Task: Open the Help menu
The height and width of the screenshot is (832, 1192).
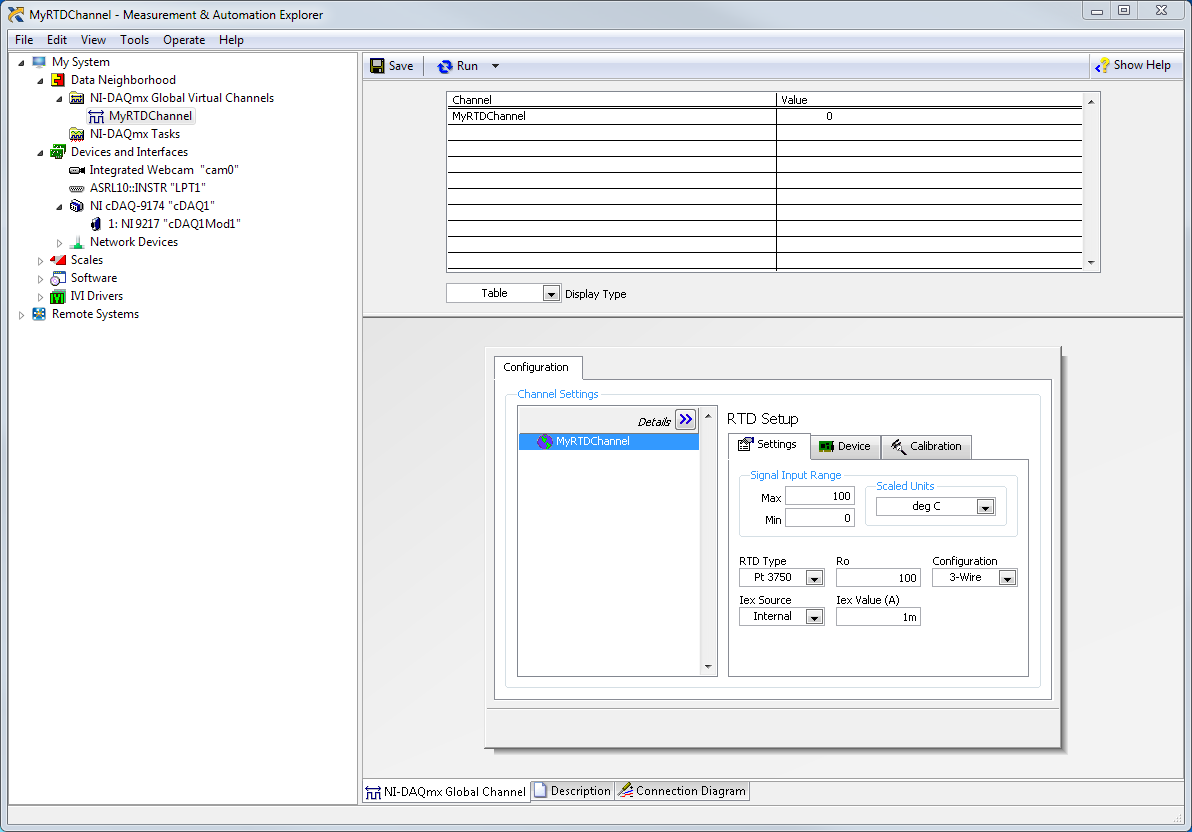Action: tap(231, 40)
